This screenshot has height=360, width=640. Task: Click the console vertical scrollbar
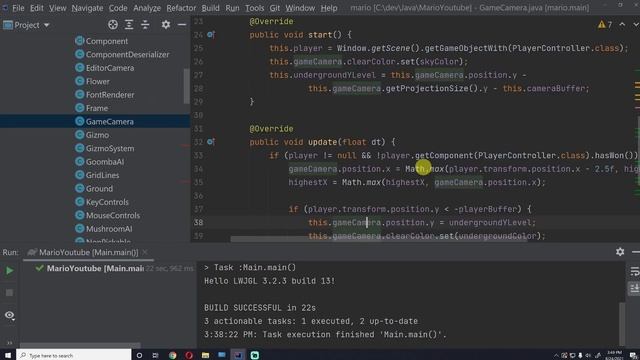622,323
